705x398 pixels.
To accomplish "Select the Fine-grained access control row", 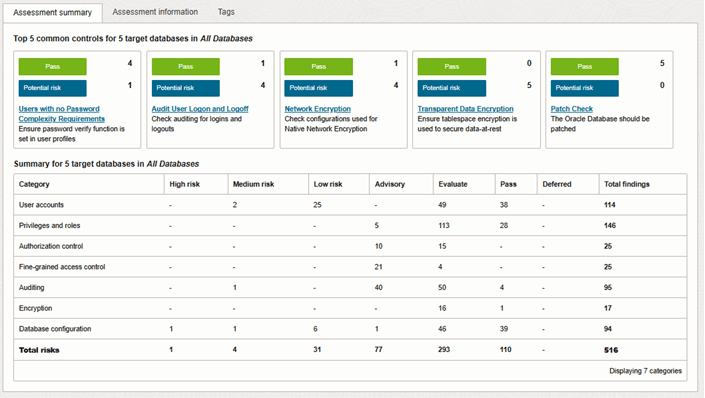I will [350, 267].
